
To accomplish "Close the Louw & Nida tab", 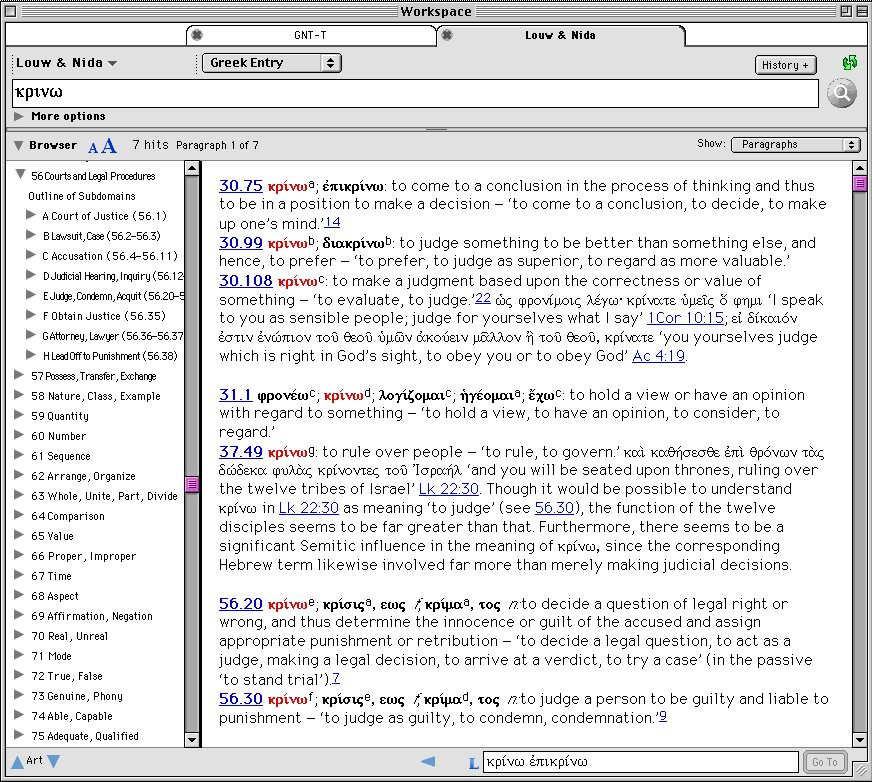I will [x=447, y=35].
